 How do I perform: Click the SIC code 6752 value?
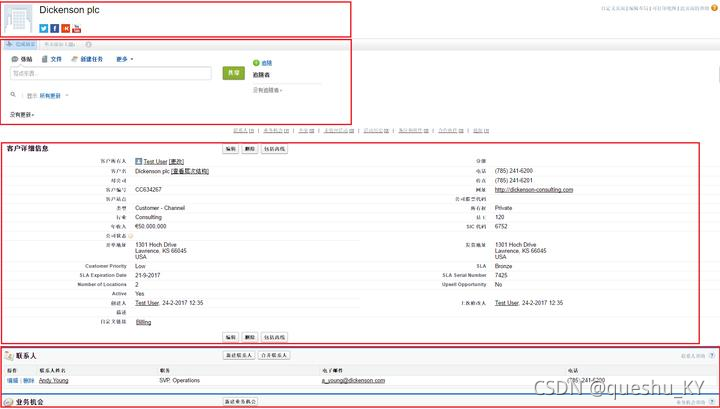click(501, 226)
